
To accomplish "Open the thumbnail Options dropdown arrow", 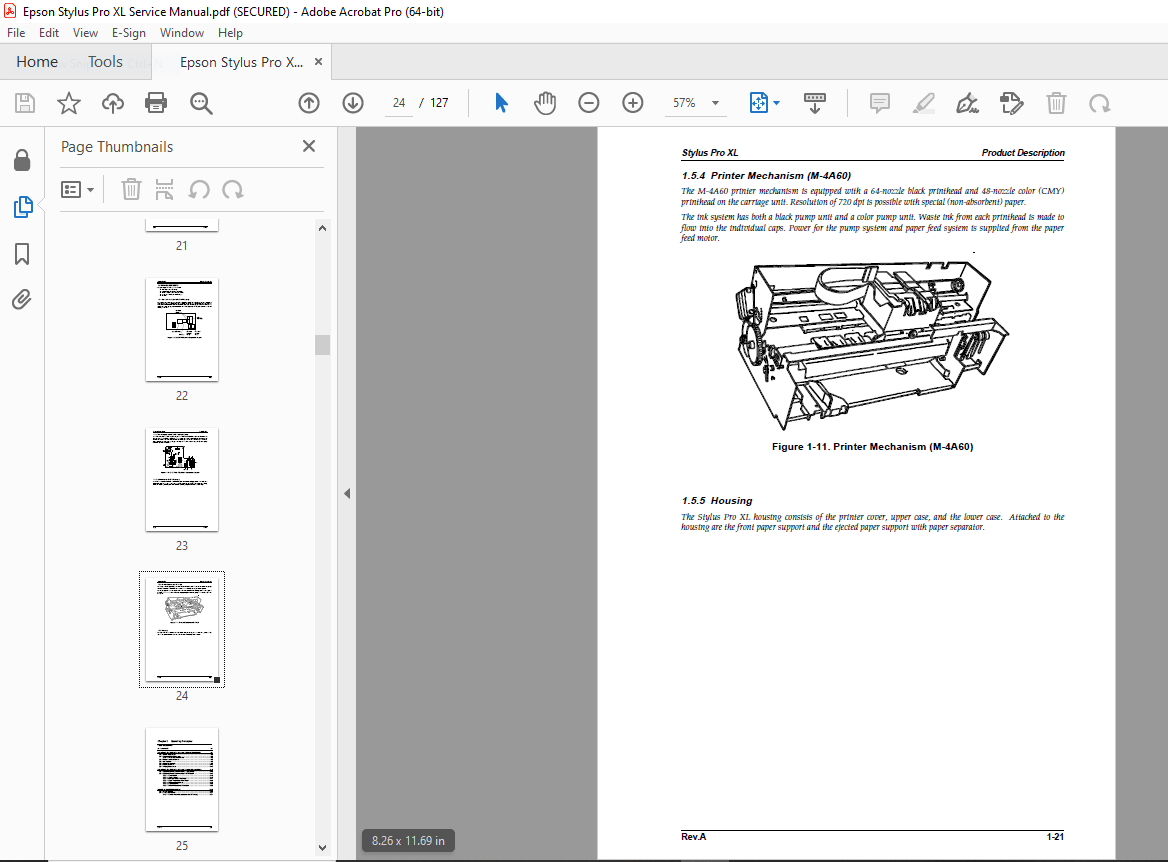I will [88, 189].
